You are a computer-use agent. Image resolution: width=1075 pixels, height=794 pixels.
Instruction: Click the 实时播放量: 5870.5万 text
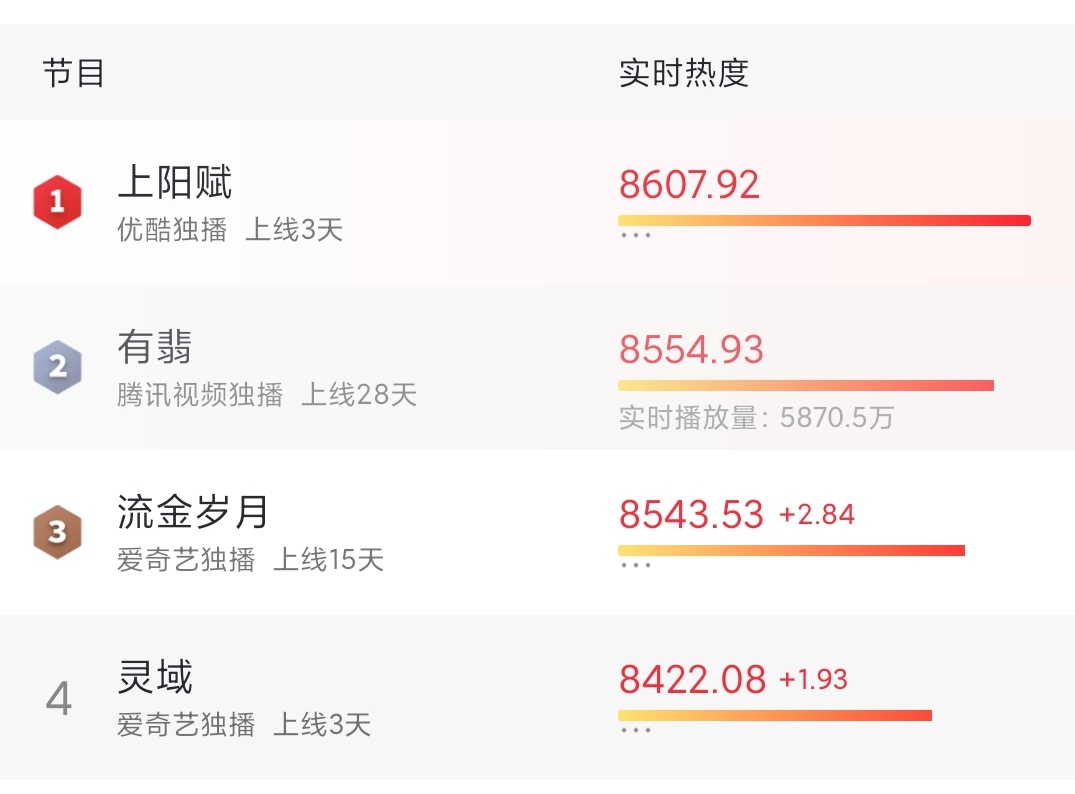(x=756, y=418)
